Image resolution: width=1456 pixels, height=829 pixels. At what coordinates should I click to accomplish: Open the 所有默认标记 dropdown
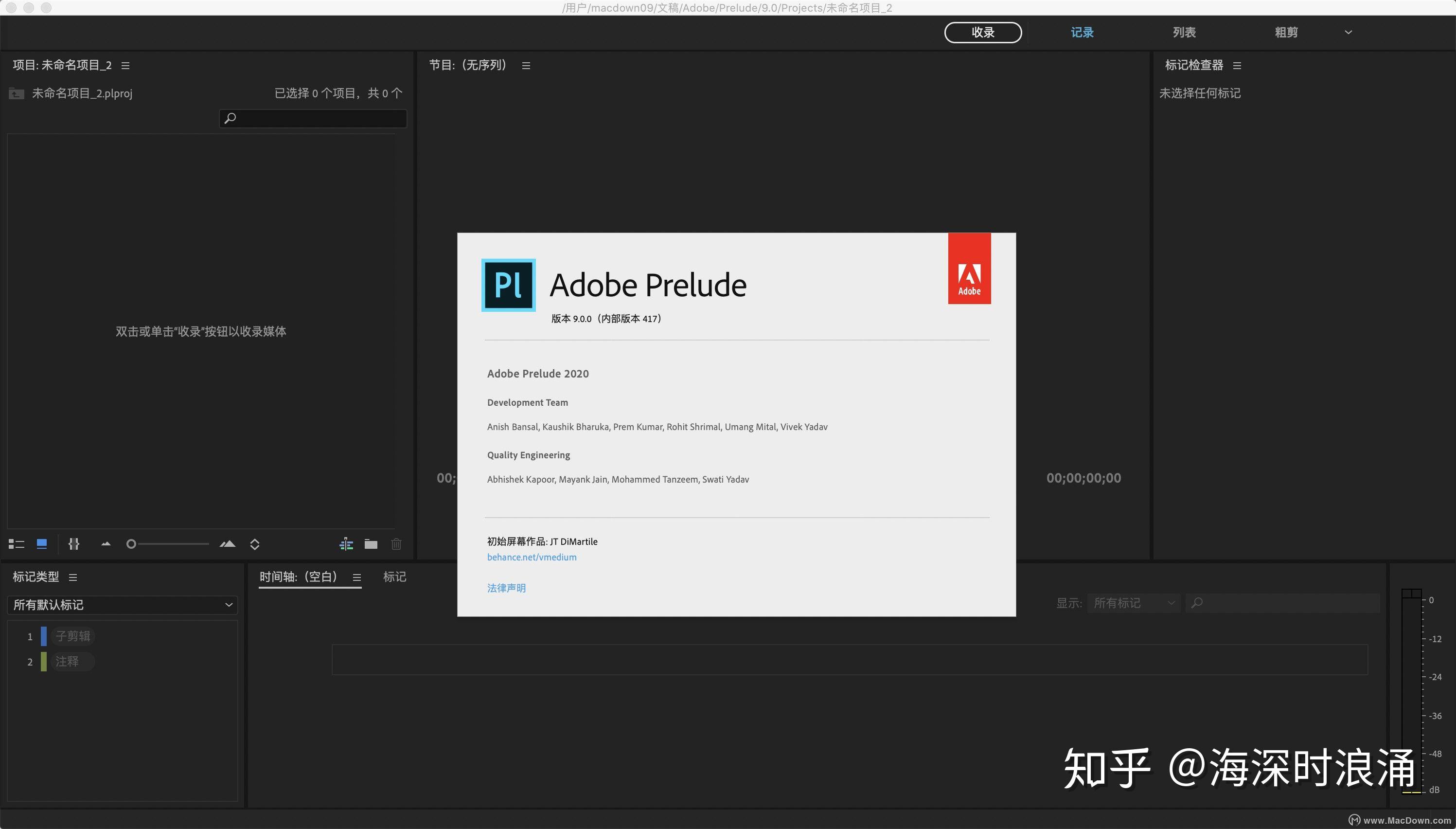pyautogui.click(x=123, y=605)
